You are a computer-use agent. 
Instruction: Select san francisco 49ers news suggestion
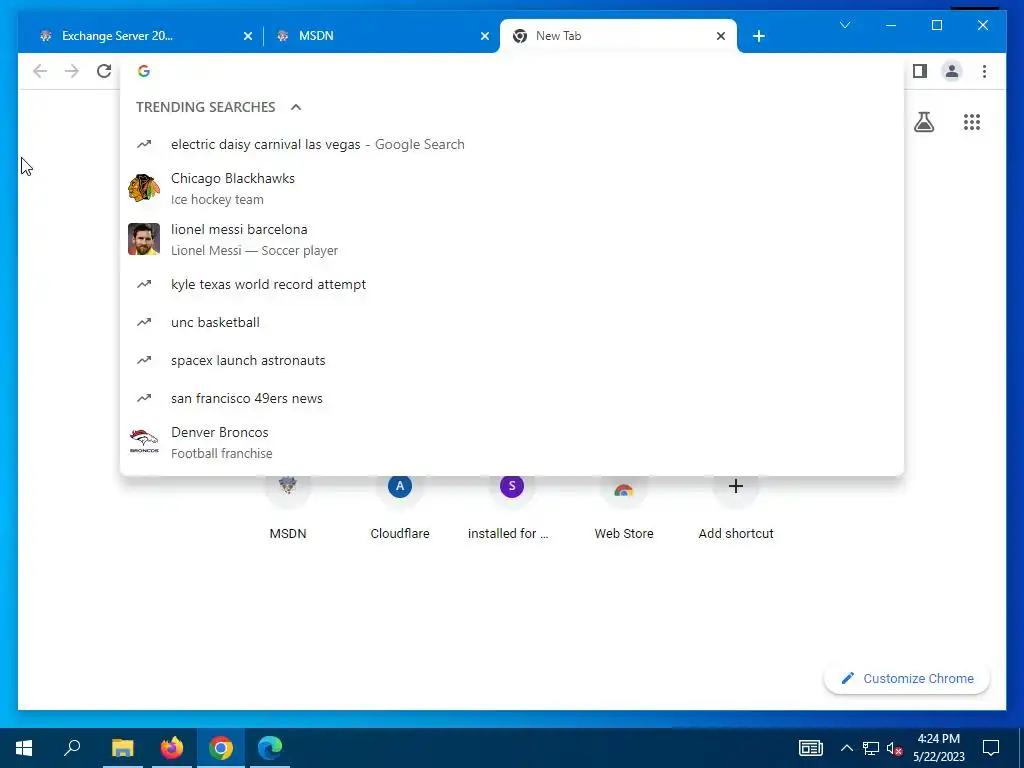click(x=512, y=398)
